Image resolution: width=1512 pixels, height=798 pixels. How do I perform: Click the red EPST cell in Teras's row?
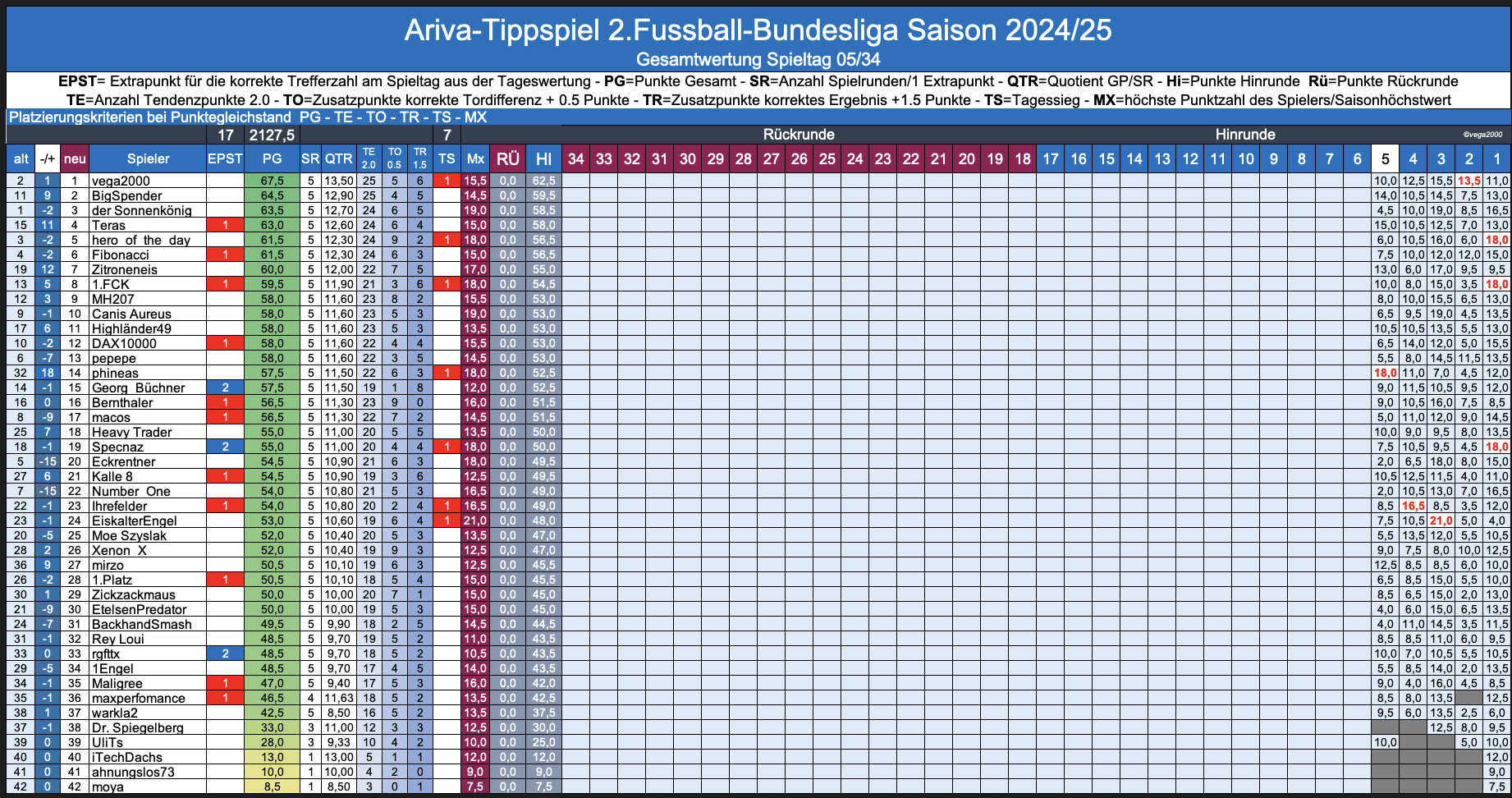tap(225, 225)
